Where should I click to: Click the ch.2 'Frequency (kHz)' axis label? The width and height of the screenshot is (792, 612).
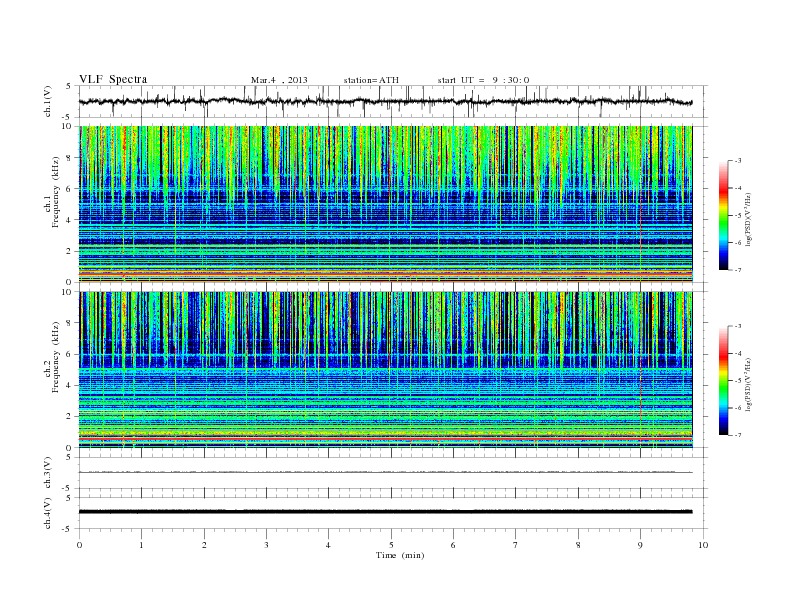(x=56, y=357)
